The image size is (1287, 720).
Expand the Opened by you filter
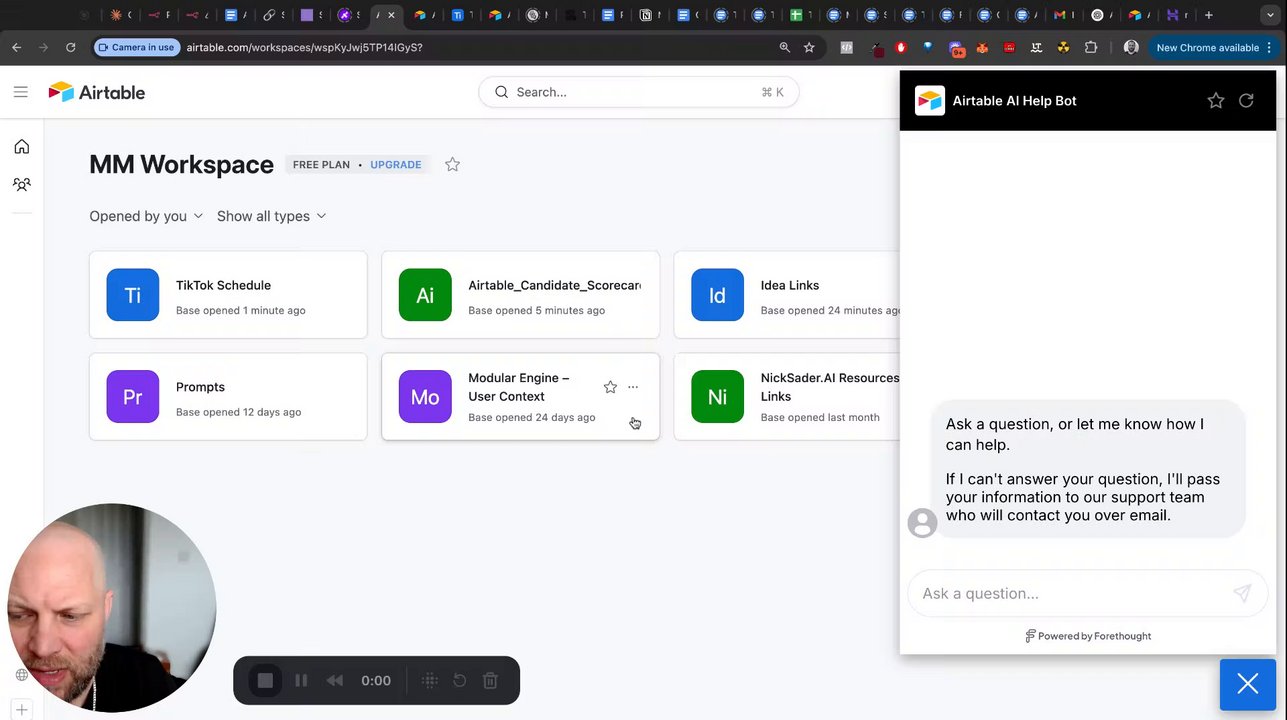(x=146, y=216)
